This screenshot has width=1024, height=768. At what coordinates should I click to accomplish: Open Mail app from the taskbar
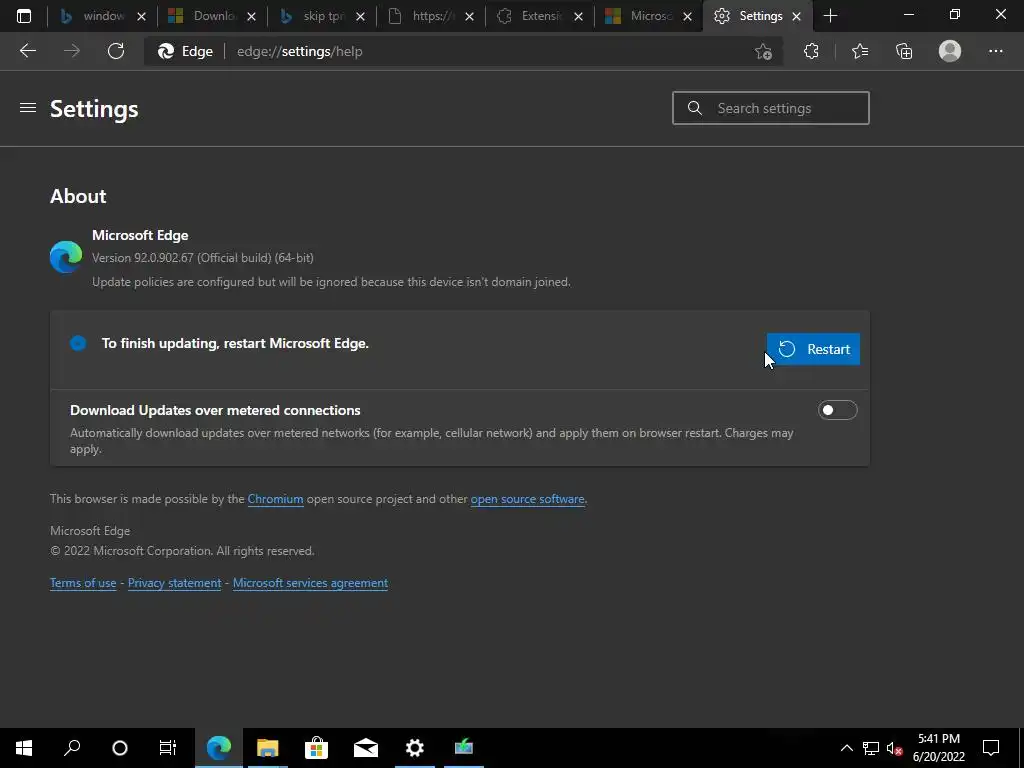[x=366, y=748]
